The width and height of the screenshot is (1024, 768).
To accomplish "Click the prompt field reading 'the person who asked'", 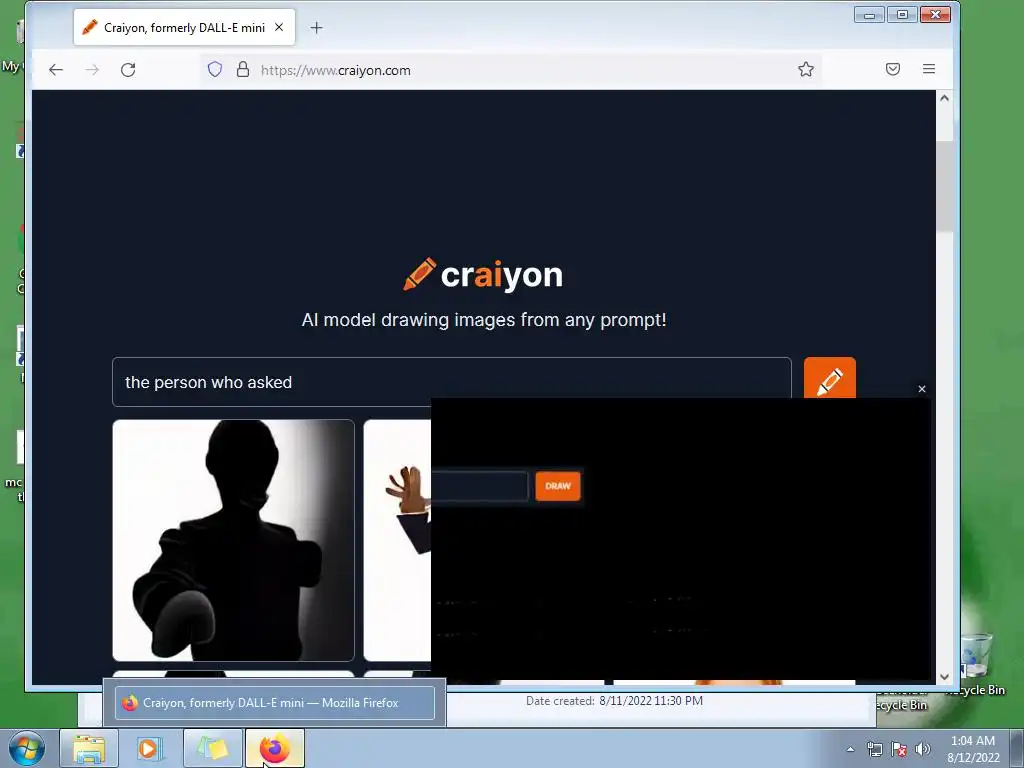I will [x=452, y=382].
